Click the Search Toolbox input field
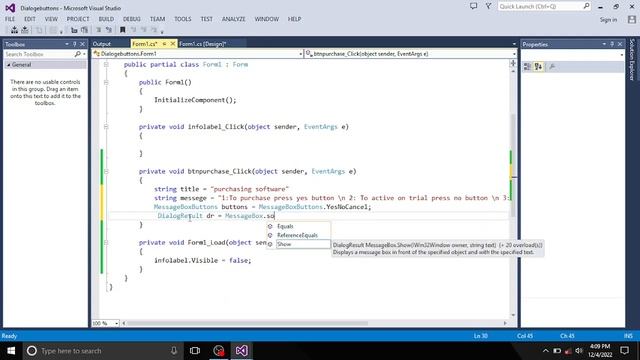 point(39,54)
